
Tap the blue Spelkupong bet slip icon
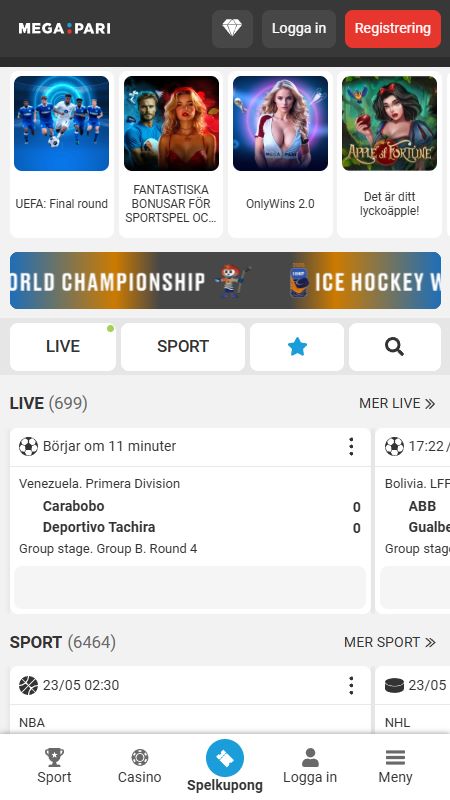tap(225, 758)
